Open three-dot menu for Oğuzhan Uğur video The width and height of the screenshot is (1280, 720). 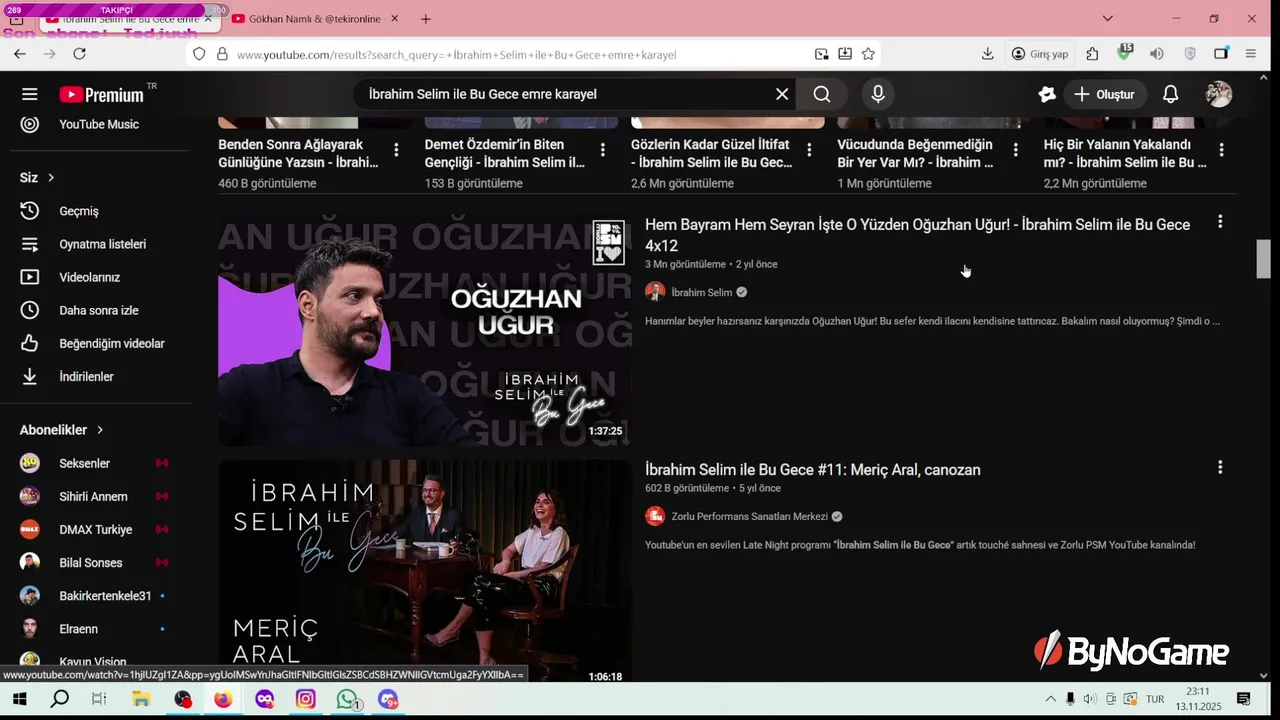click(x=1220, y=222)
